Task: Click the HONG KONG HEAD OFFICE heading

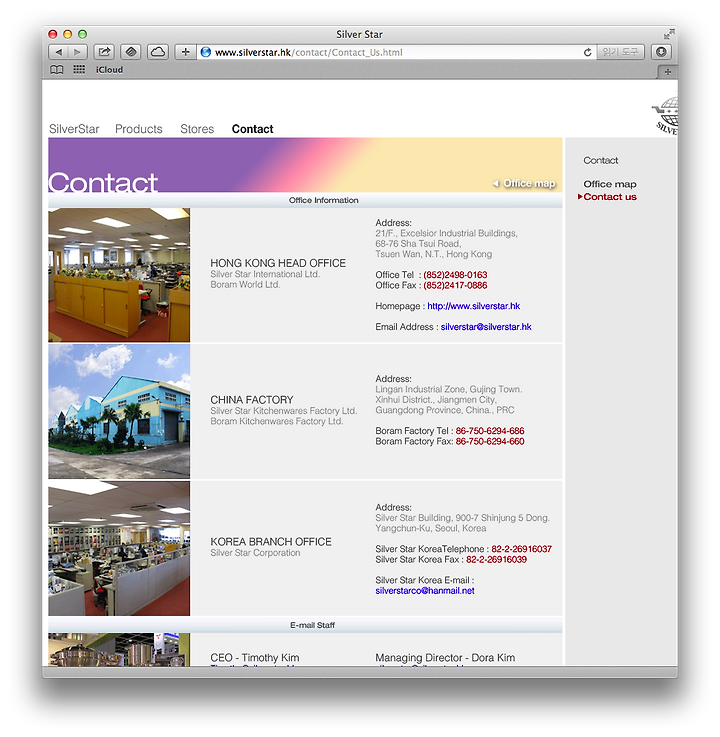Action: [278, 263]
